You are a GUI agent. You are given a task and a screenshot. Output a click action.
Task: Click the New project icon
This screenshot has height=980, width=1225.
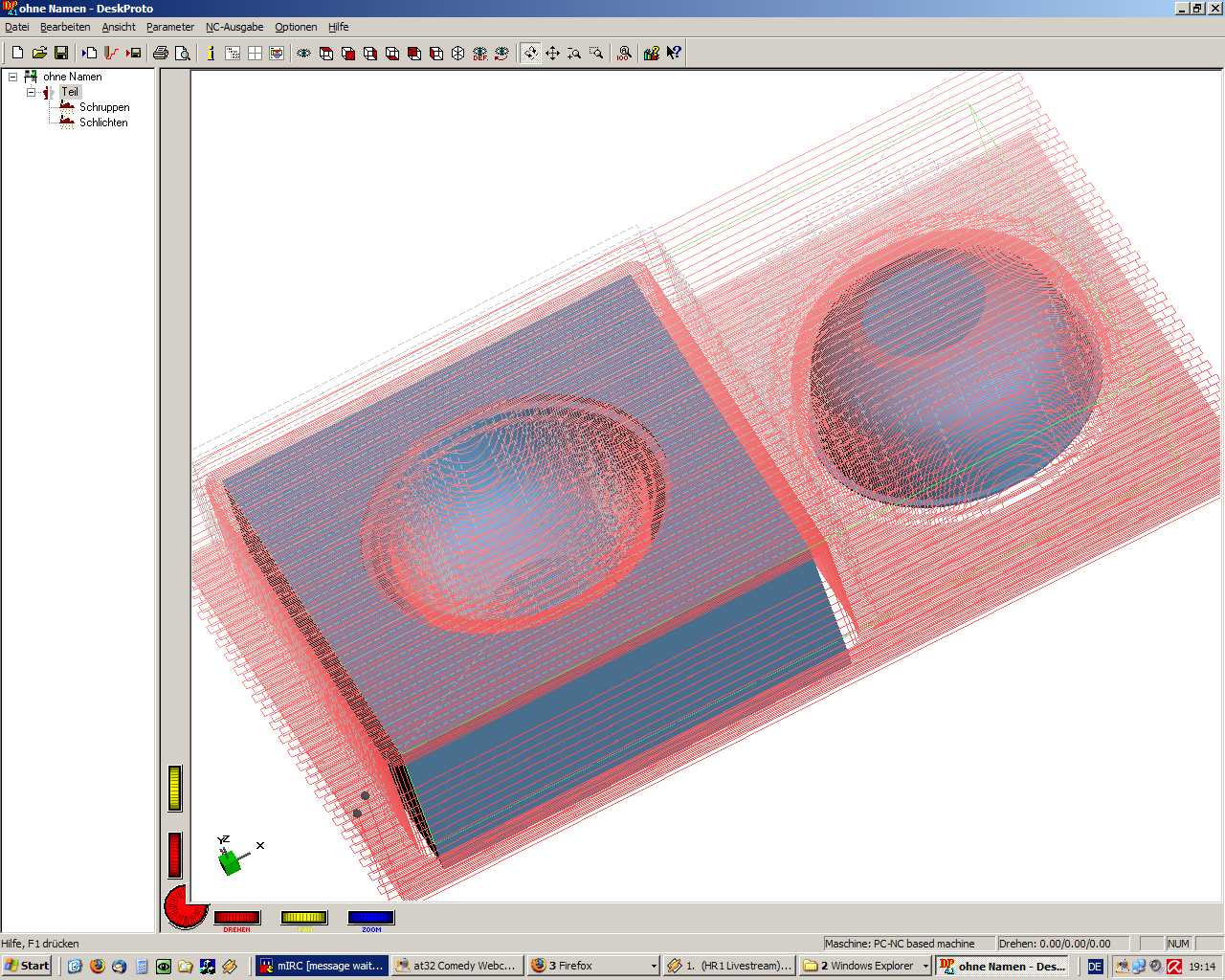pos(17,54)
